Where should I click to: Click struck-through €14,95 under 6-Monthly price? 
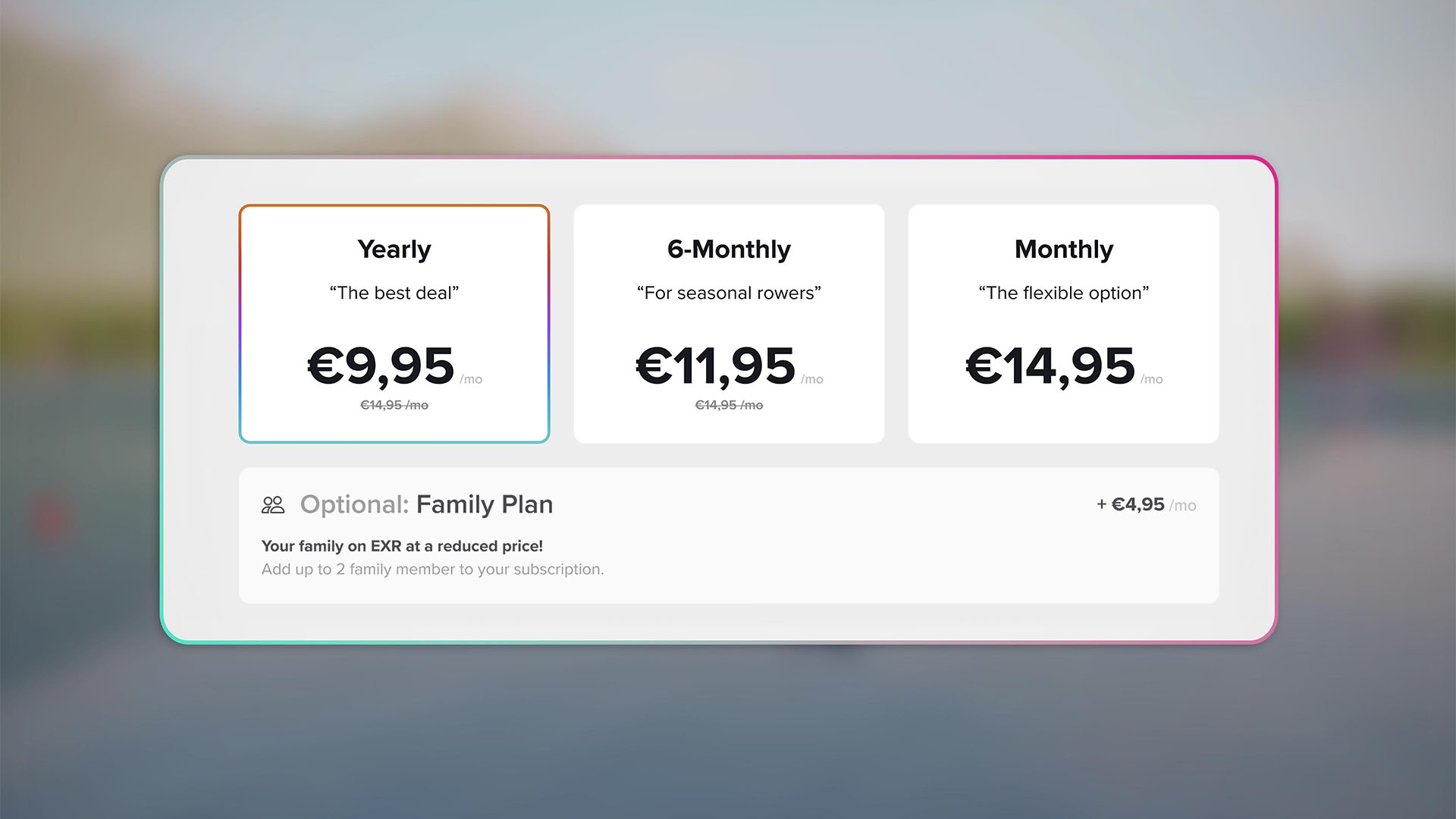click(x=729, y=406)
